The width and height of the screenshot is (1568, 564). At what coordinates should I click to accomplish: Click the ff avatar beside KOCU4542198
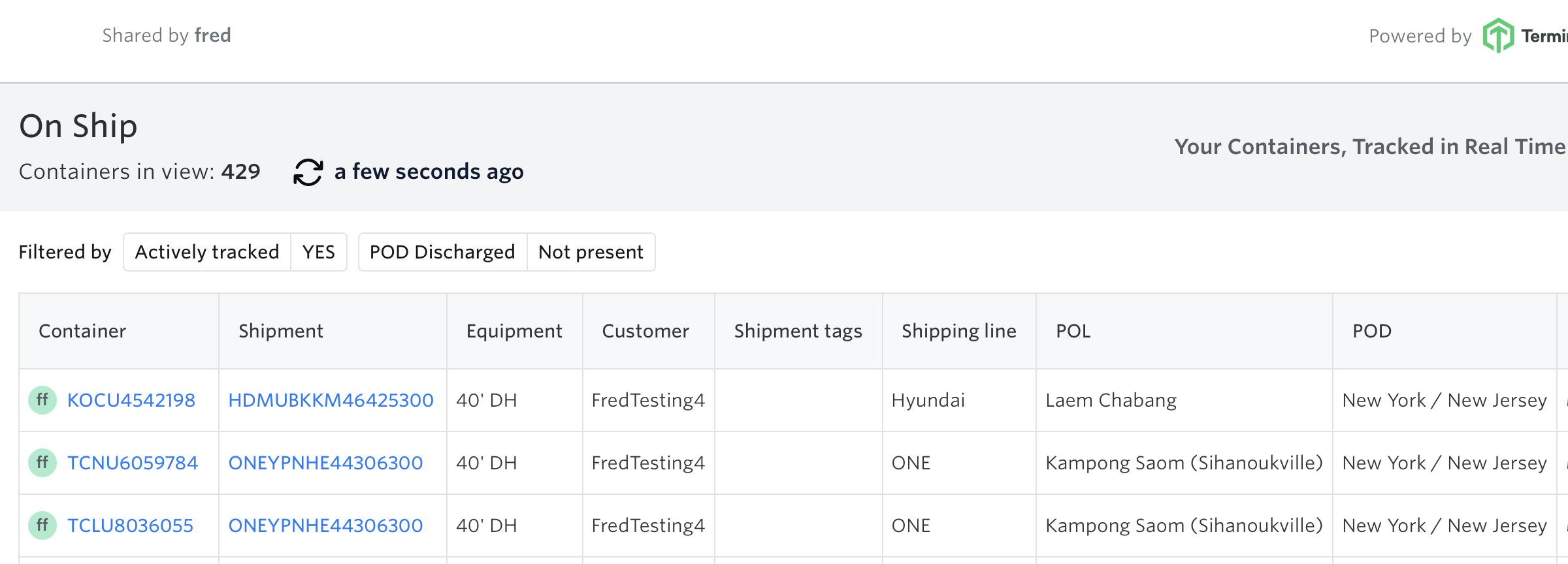[x=42, y=400]
